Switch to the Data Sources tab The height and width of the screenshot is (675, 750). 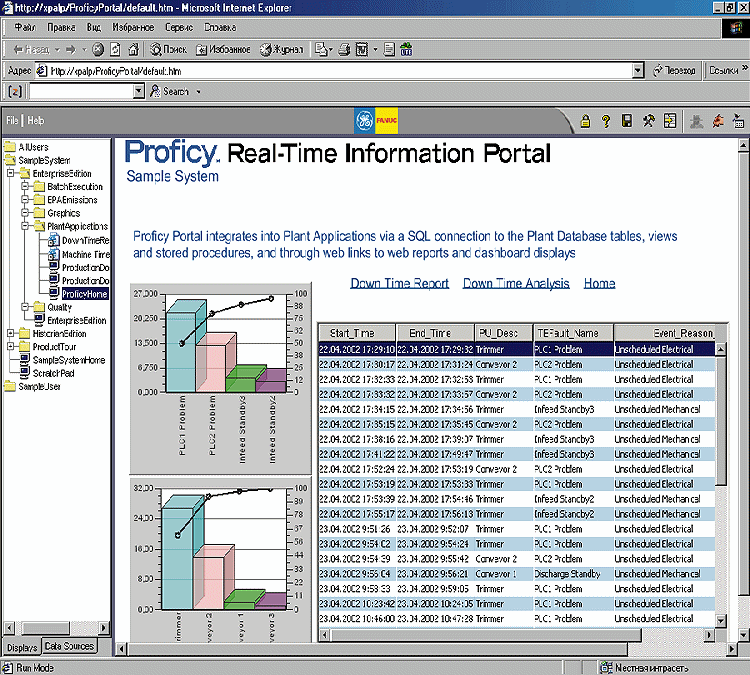pyautogui.click(x=69, y=646)
